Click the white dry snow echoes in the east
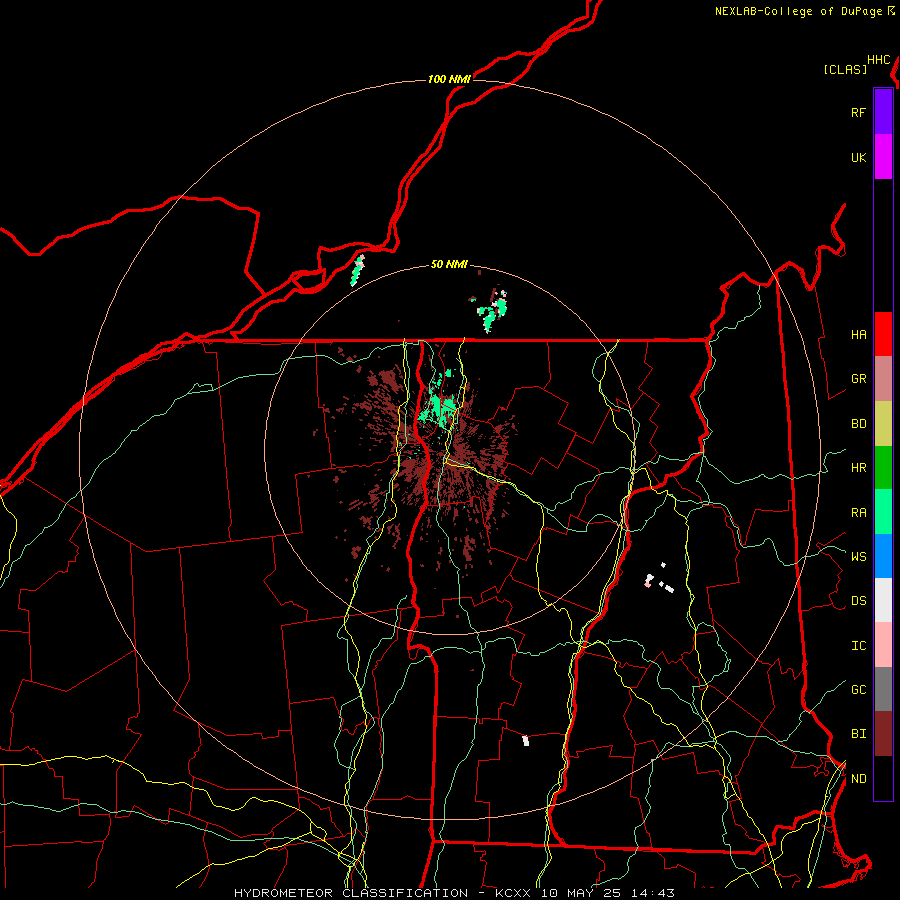The width and height of the screenshot is (900, 900). point(659,579)
